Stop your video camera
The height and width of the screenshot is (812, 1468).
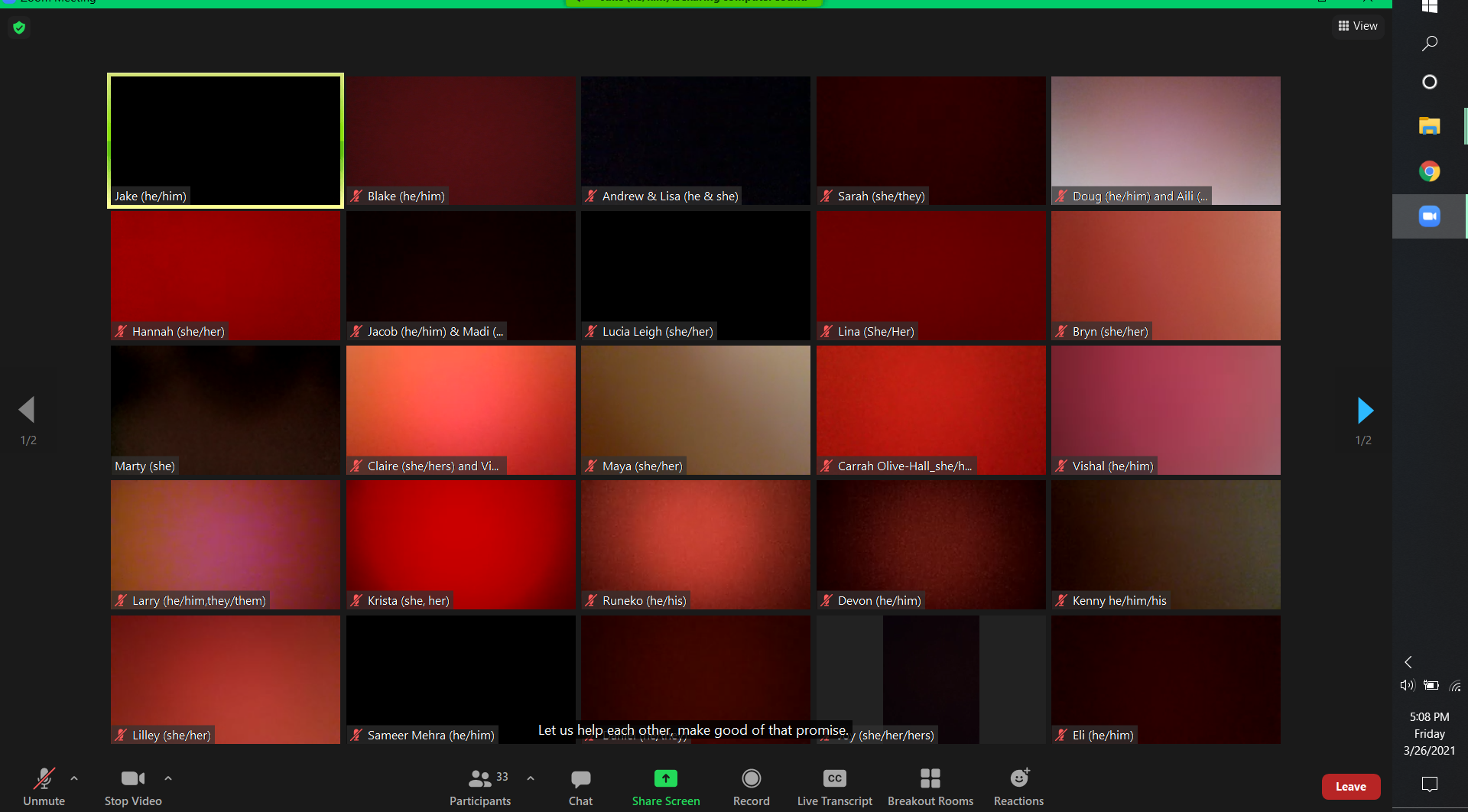tap(133, 787)
